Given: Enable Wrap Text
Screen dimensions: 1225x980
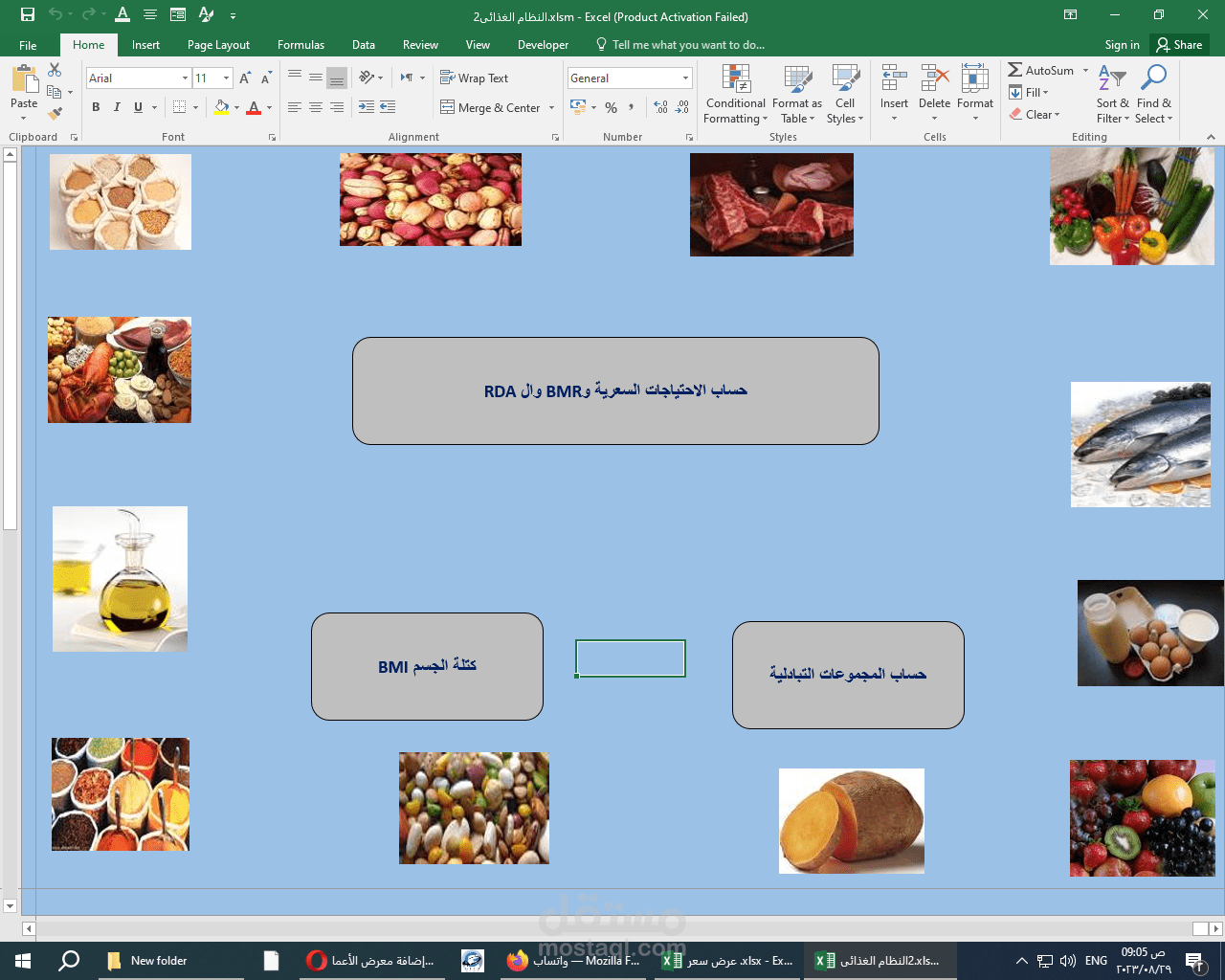Looking at the screenshot, I should pyautogui.click(x=475, y=78).
